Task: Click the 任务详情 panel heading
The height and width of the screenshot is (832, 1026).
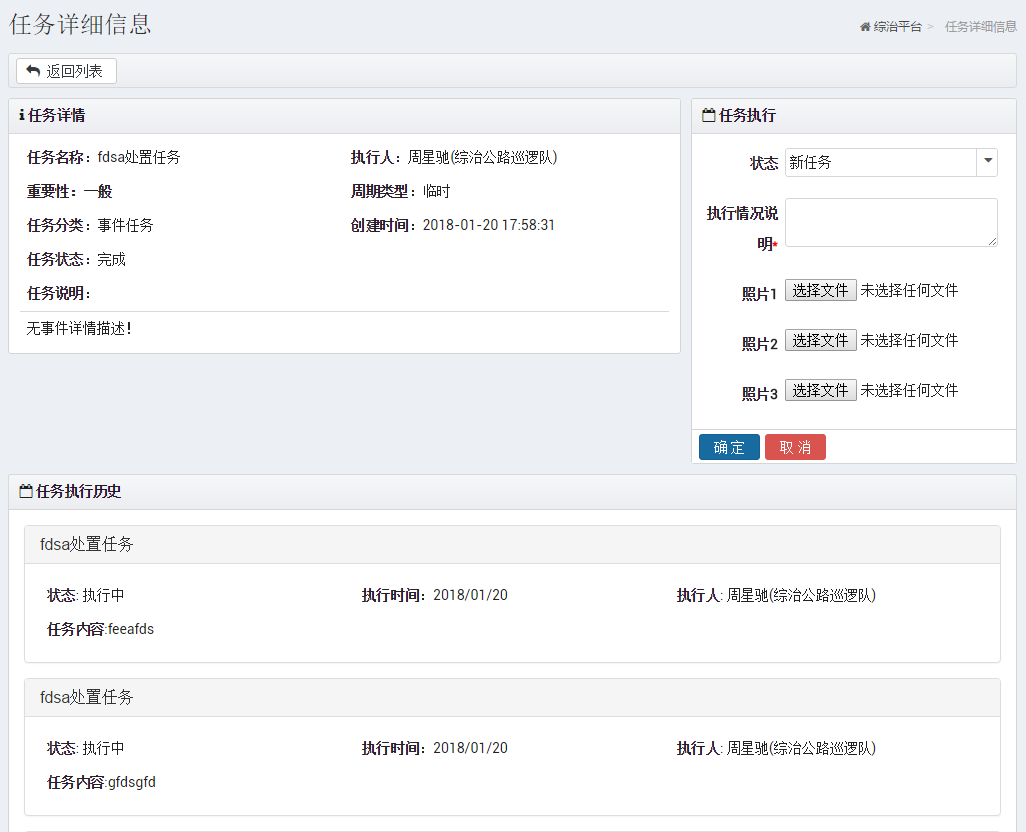Action: [56, 115]
